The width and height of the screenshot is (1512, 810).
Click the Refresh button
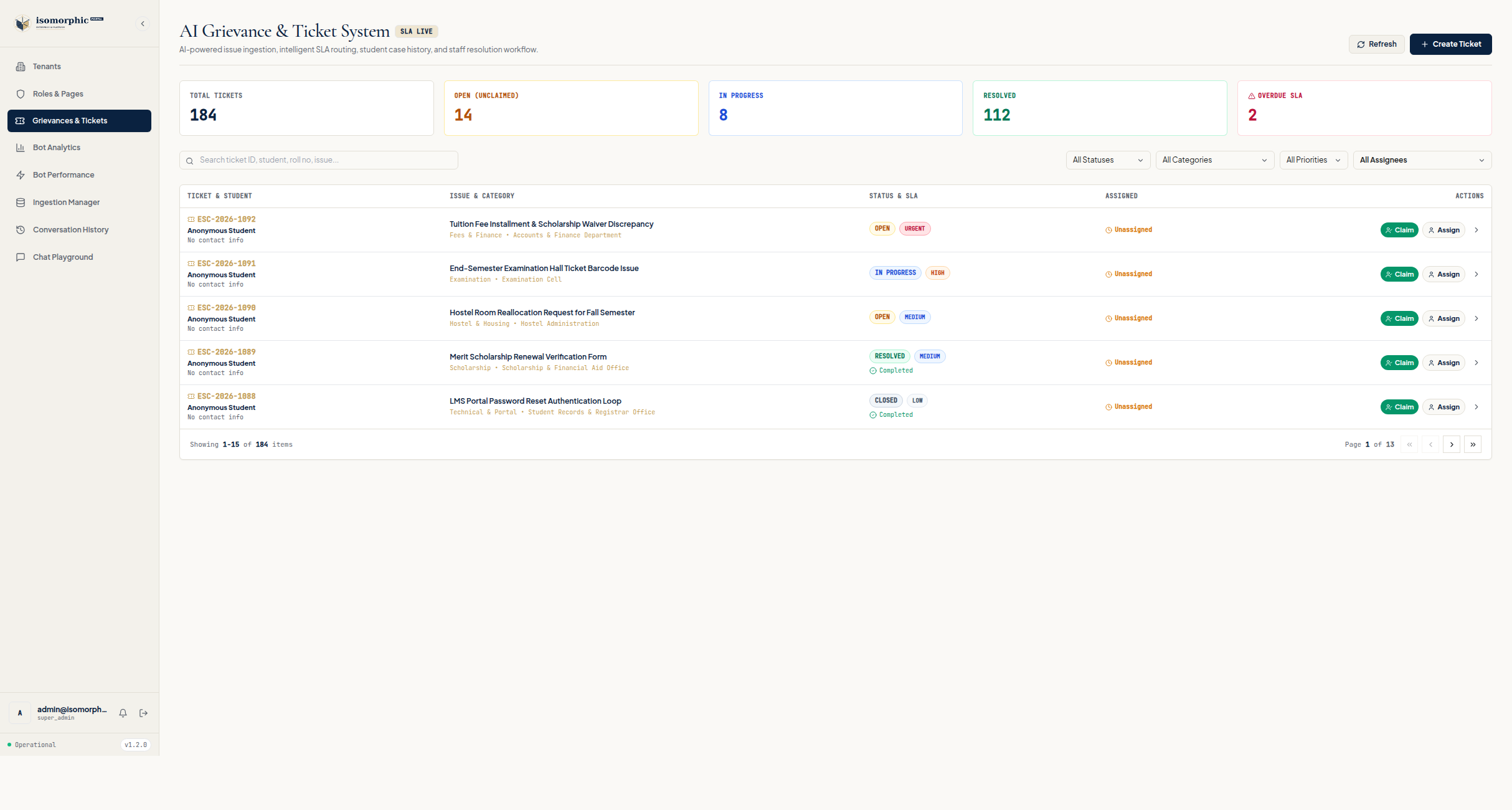(x=1376, y=44)
